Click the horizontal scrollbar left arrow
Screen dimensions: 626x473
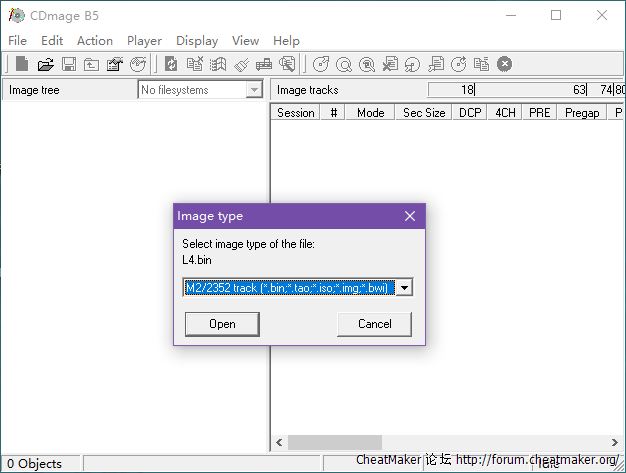pos(279,442)
